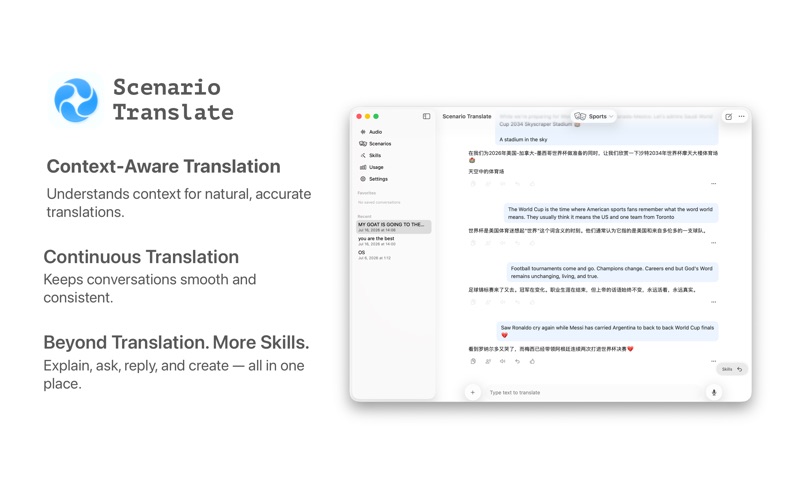Click the 'Continuous Translation' heading

pyautogui.click(x=141, y=257)
